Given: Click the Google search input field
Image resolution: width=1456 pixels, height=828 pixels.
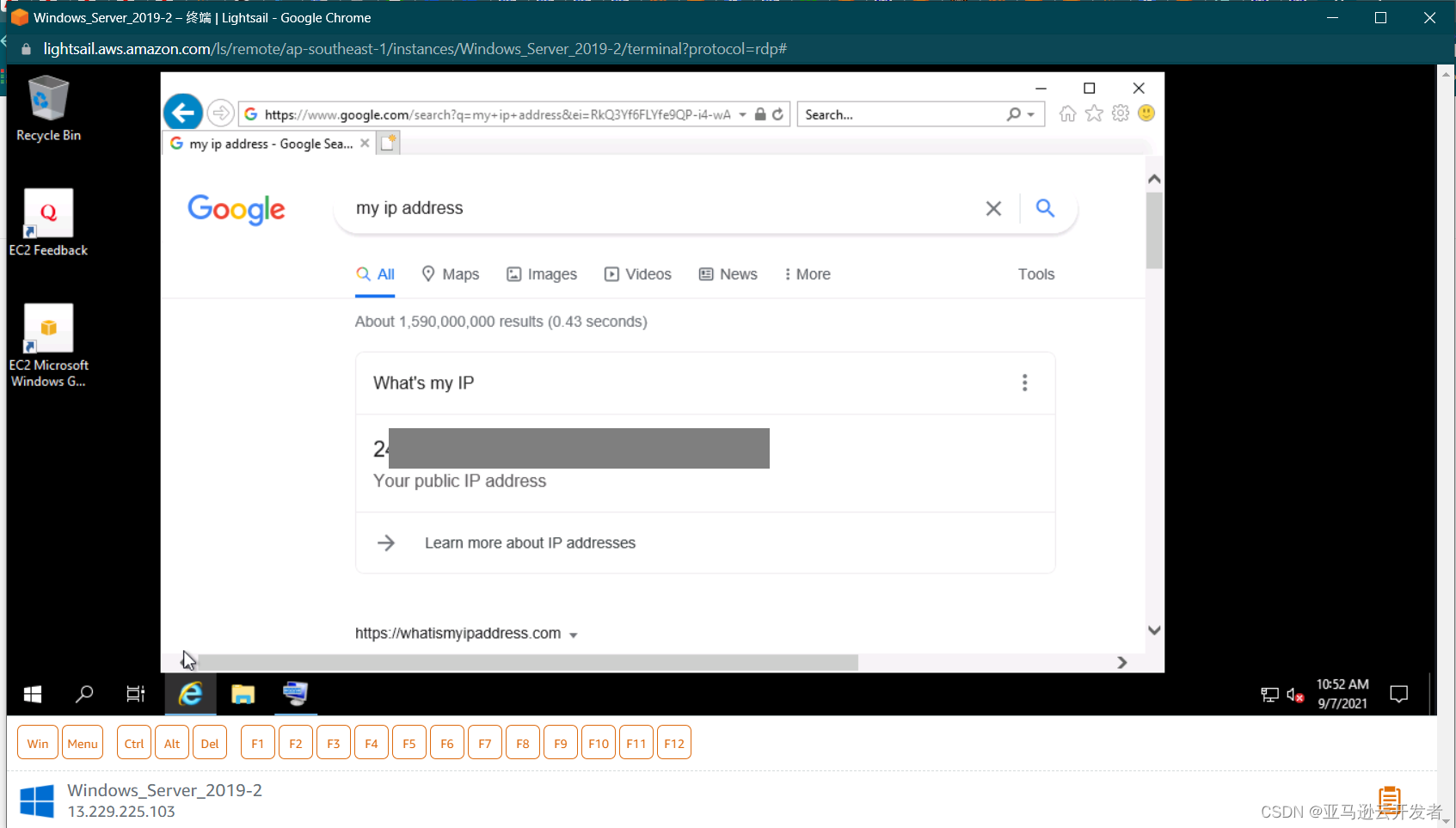Looking at the screenshot, I should [662, 208].
